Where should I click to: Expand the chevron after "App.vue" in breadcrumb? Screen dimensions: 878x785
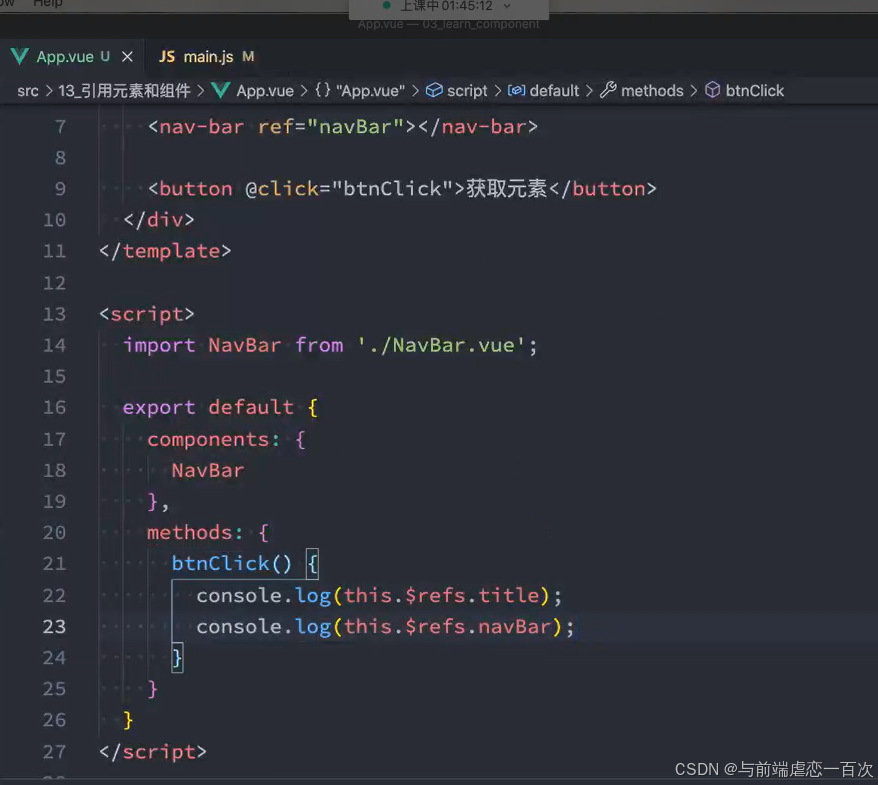(415, 91)
